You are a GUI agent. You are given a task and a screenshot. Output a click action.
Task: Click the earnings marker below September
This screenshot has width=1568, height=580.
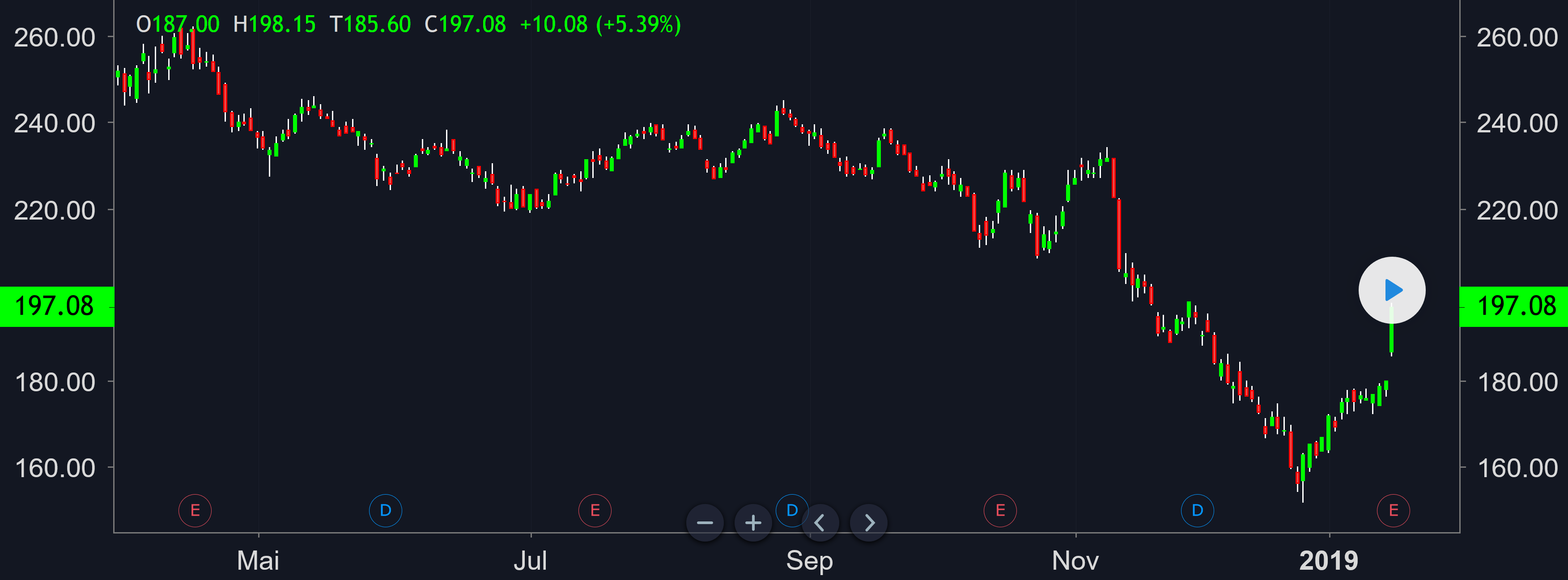(595, 511)
